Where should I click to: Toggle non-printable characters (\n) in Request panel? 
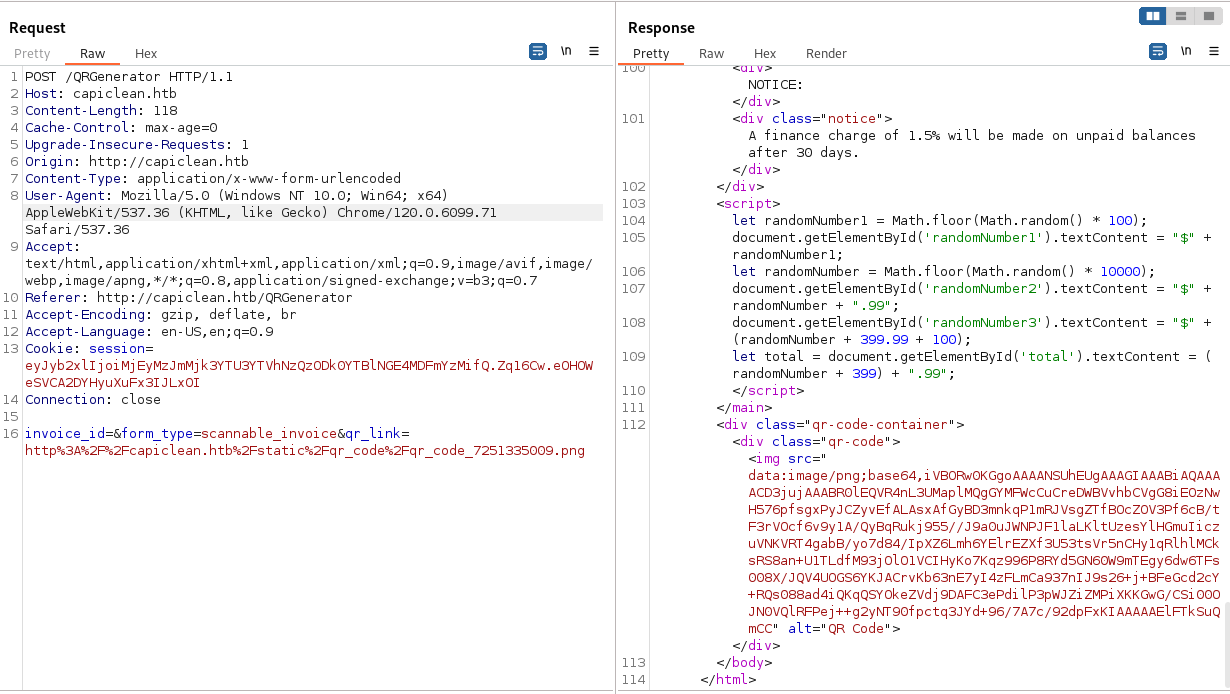pos(566,51)
